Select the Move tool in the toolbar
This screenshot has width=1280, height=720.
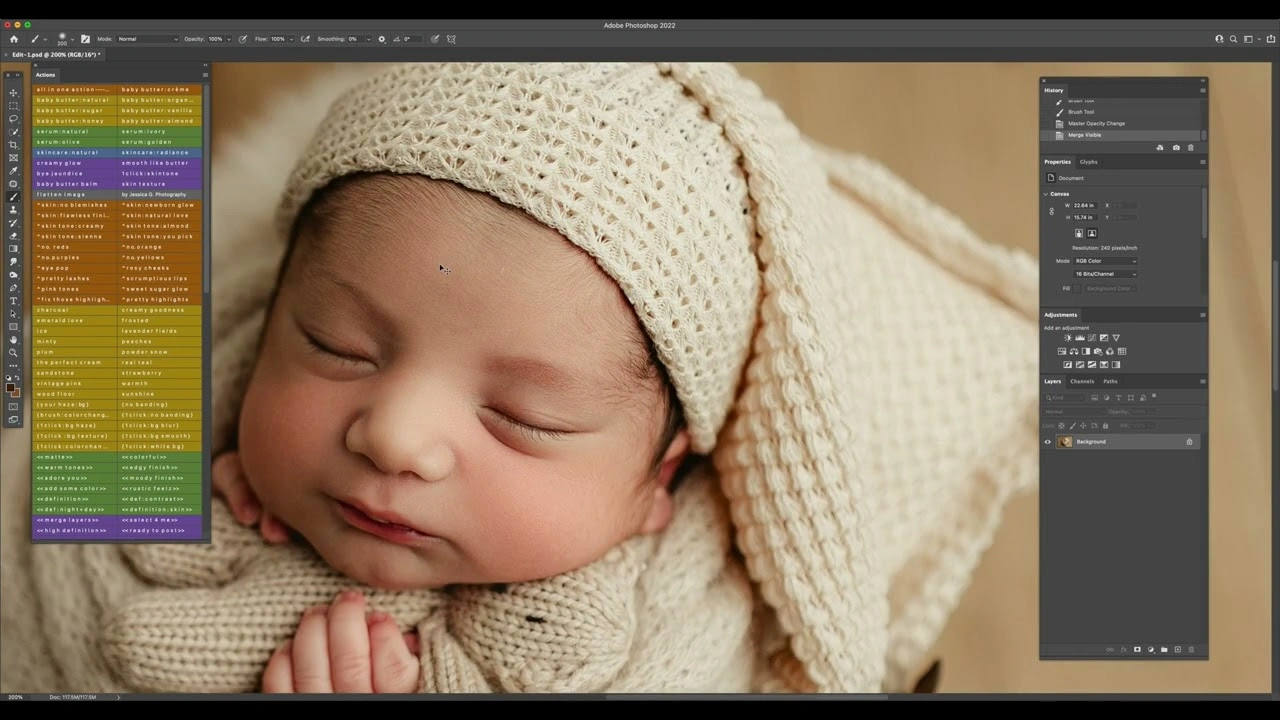coord(13,92)
